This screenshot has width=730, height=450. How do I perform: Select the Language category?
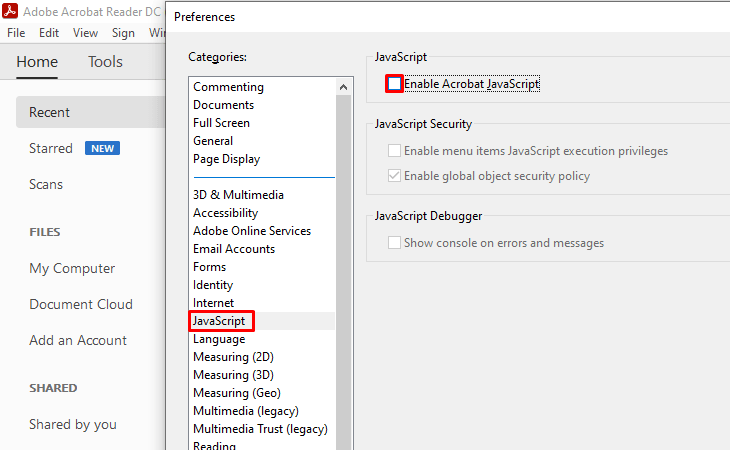pyautogui.click(x=219, y=339)
